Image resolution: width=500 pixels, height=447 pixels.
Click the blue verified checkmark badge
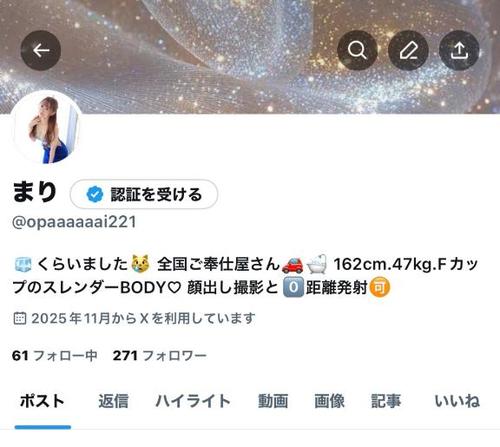95,194
